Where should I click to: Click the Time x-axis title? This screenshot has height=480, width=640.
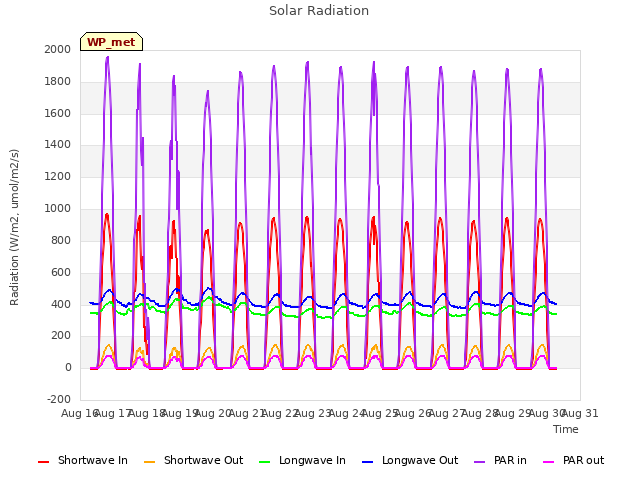click(x=566, y=429)
